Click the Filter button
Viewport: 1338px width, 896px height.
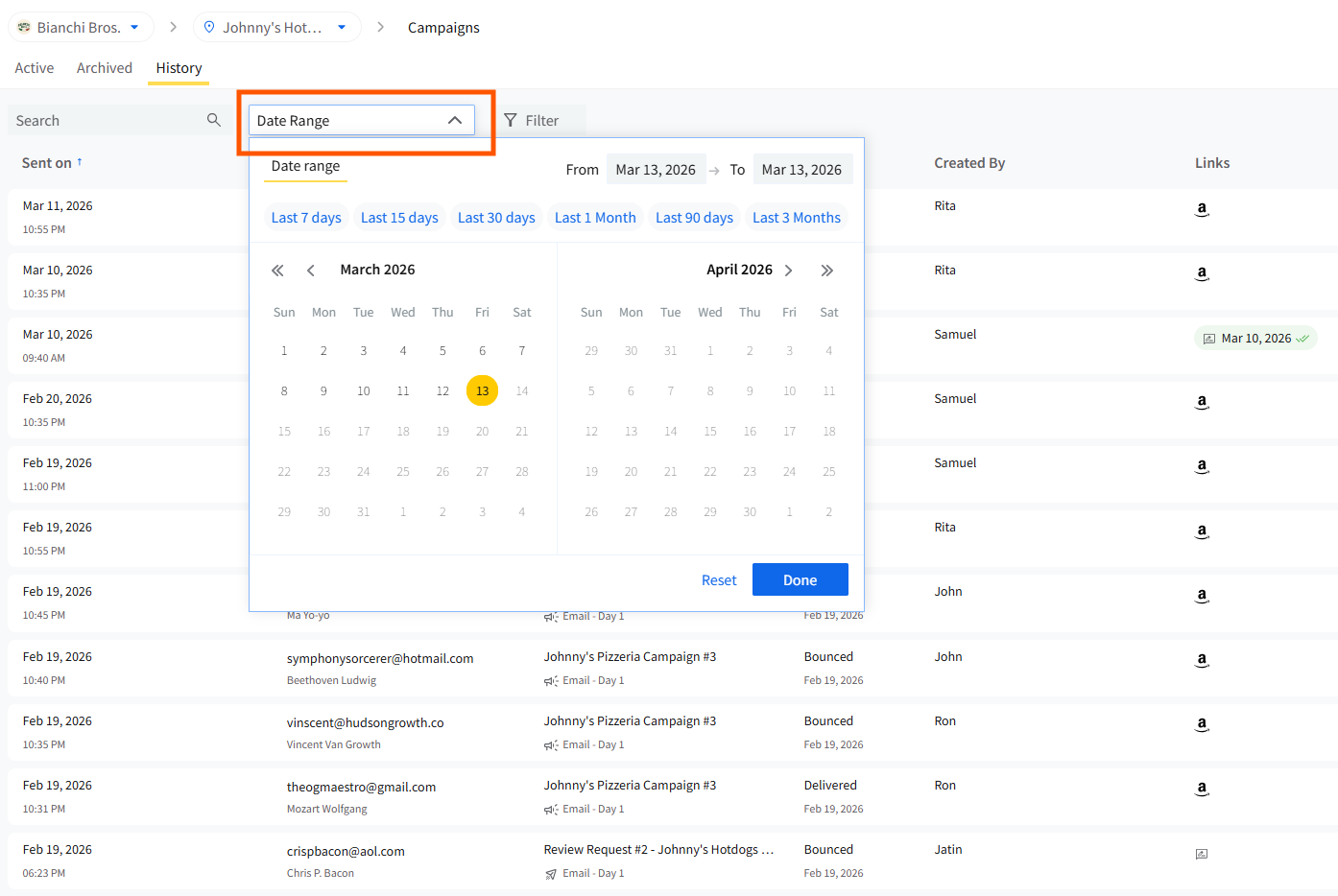click(540, 120)
